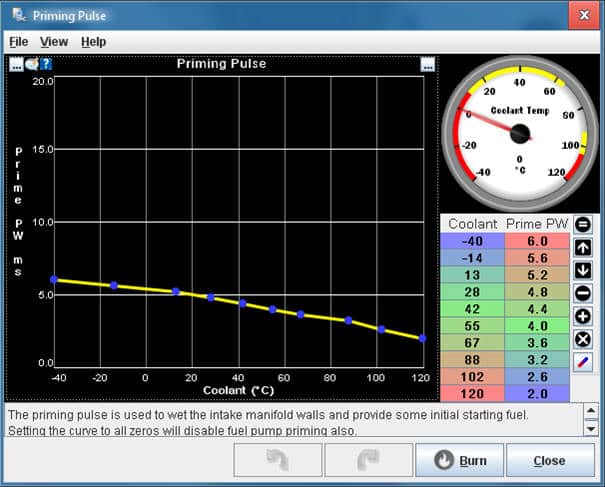
Task: Open the Help menu
Action: tap(94, 42)
